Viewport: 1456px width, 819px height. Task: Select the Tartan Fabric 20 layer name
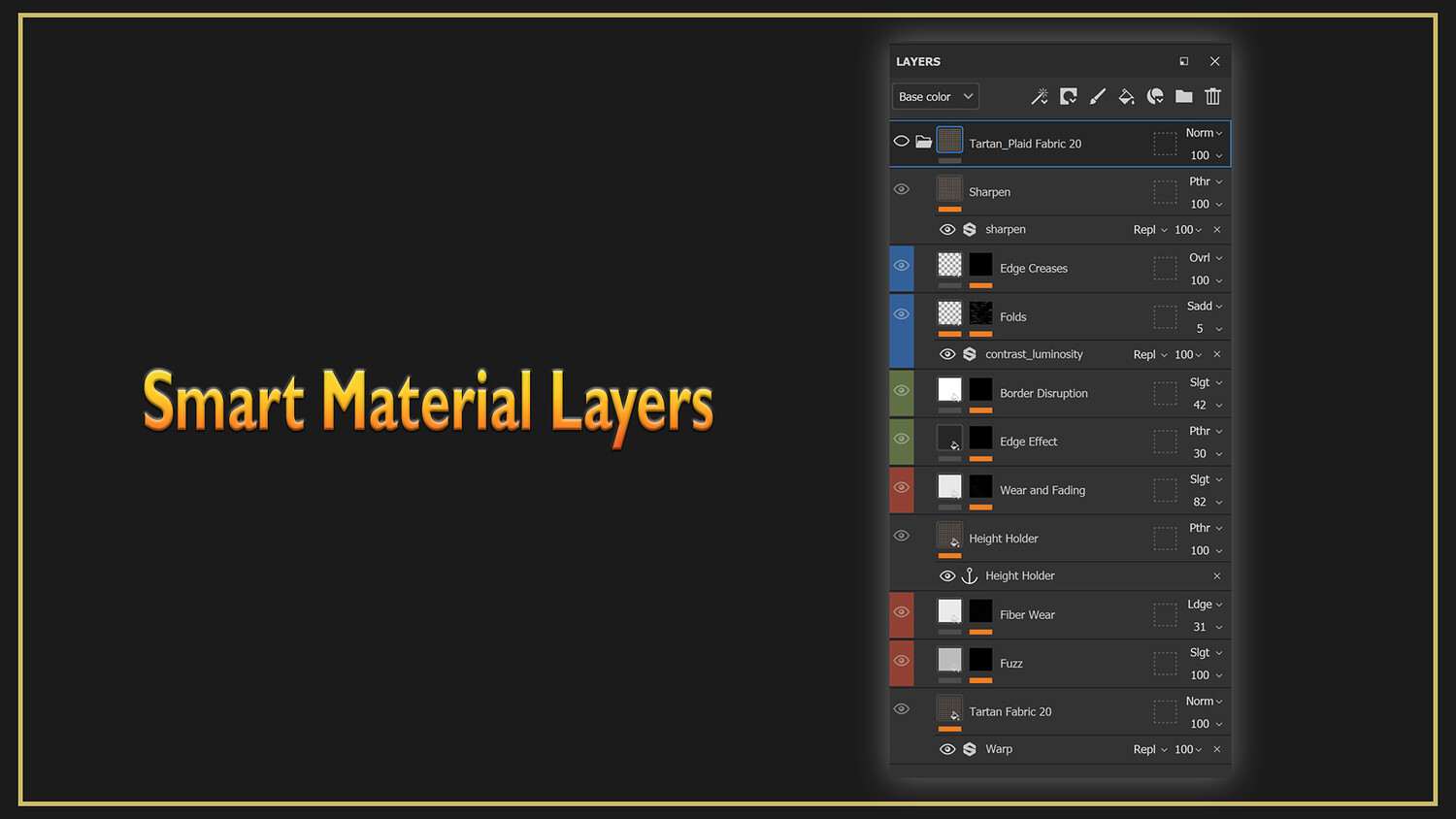point(1010,712)
